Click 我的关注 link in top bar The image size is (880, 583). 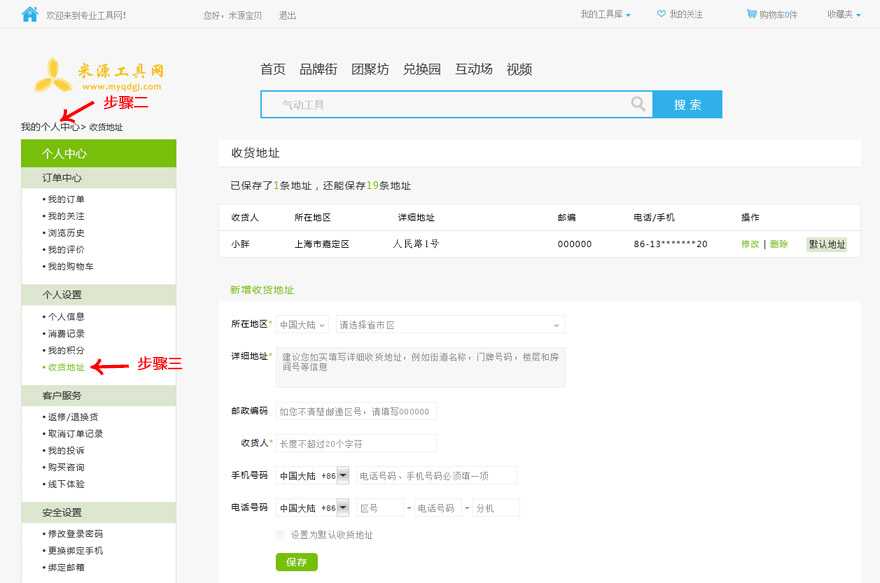point(686,15)
